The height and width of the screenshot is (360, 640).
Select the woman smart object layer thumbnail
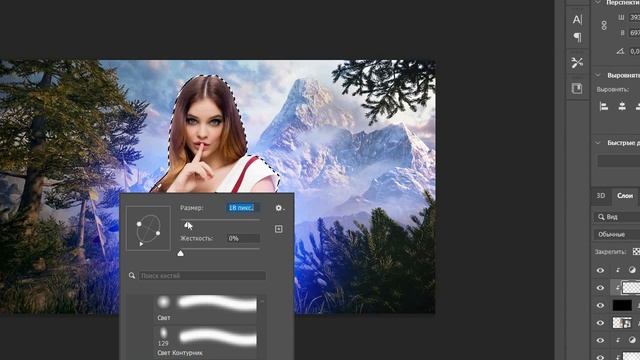tap(622, 323)
